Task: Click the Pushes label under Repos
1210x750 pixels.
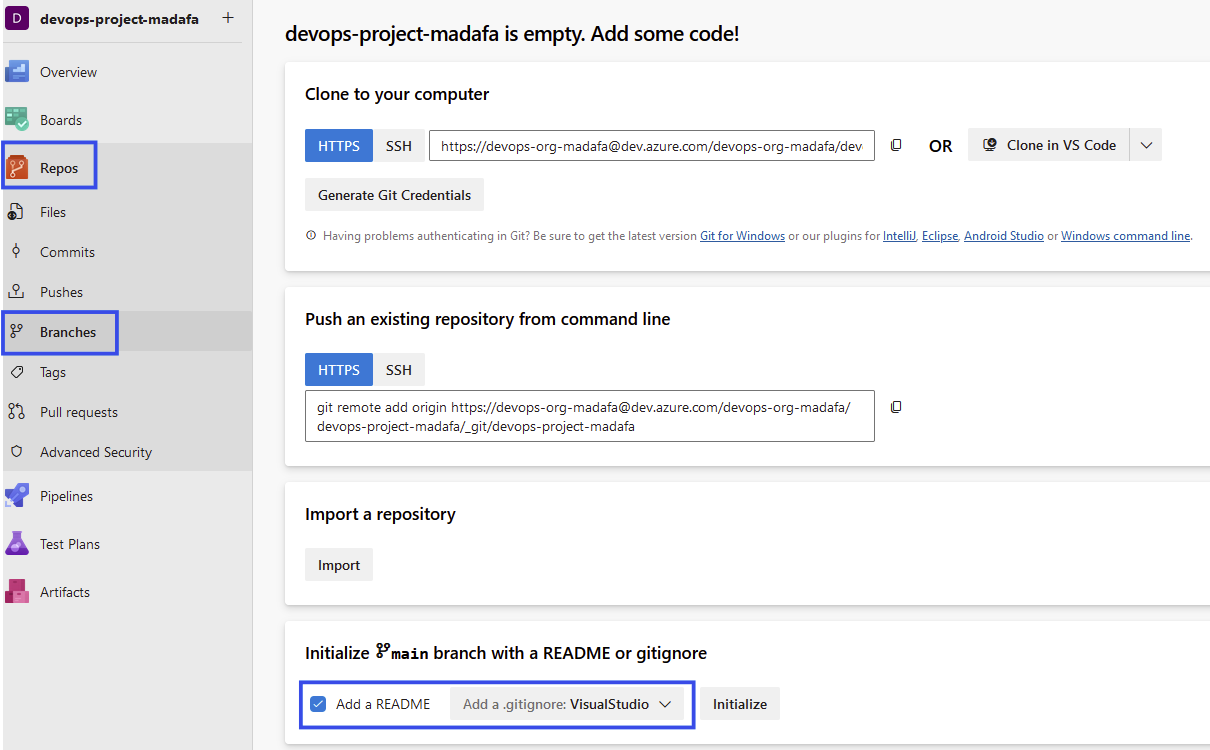Action: [62, 292]
